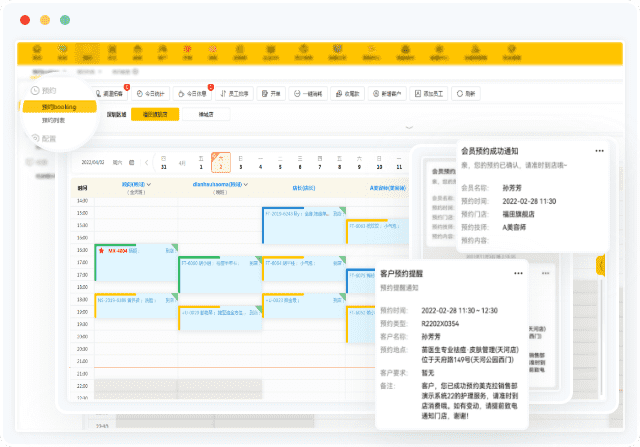Click the 预约 clock icon in sidebar
Screen dimensions: 640x447
pos(35,90)
